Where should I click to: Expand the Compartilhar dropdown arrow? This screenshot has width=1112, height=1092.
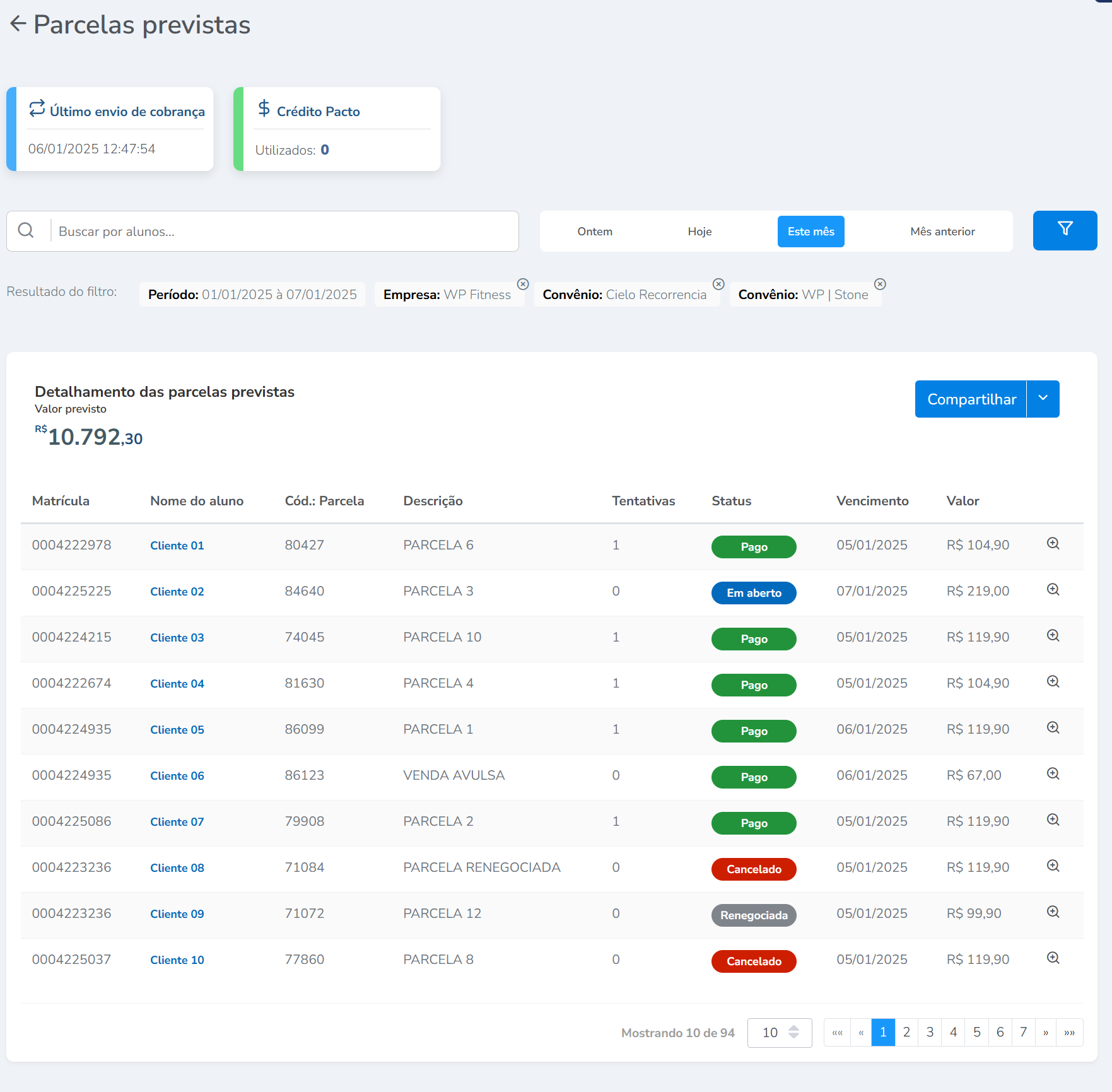pyautogui.click(x=1043, y=399)
